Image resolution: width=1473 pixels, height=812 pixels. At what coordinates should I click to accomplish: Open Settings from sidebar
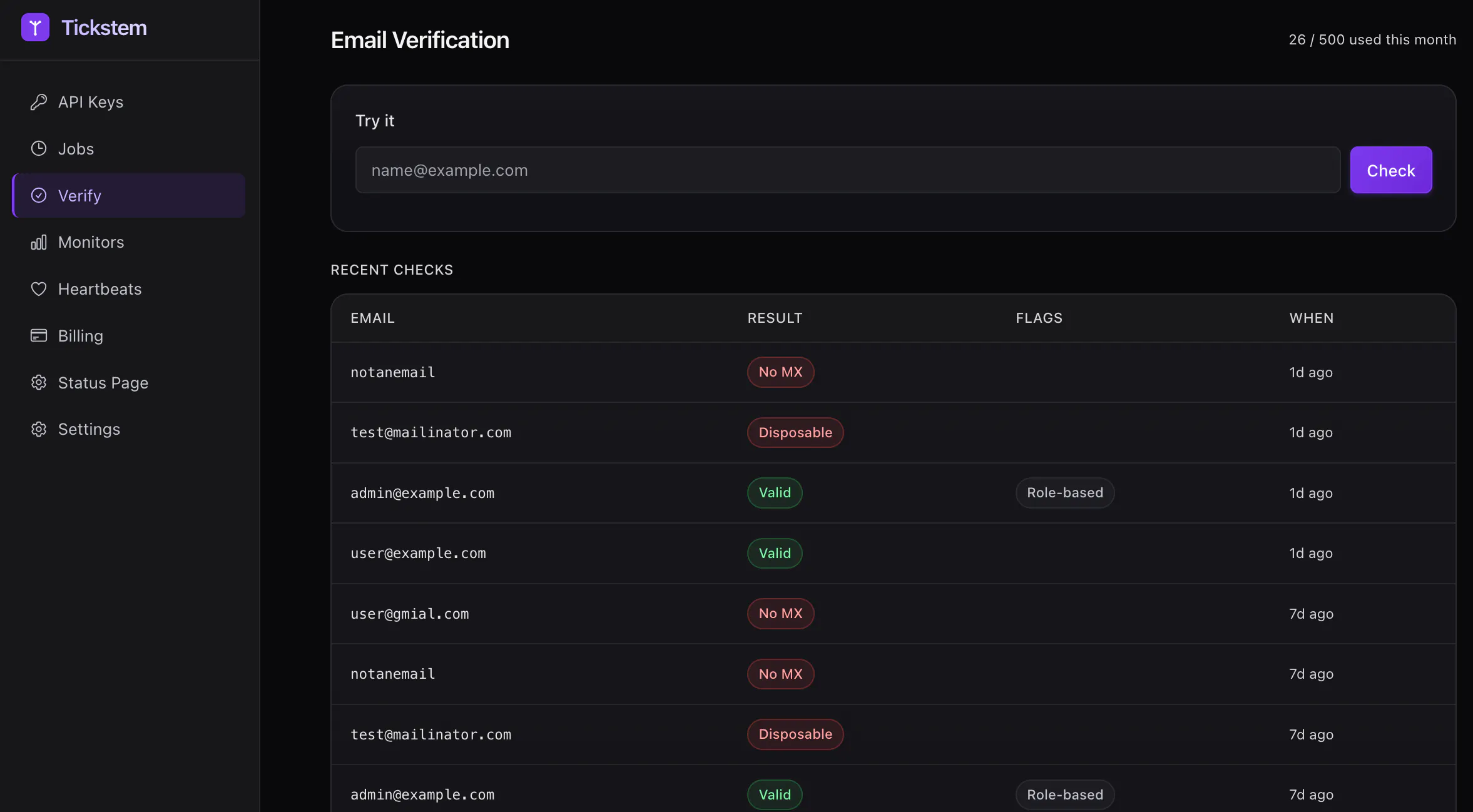point(129,429)
